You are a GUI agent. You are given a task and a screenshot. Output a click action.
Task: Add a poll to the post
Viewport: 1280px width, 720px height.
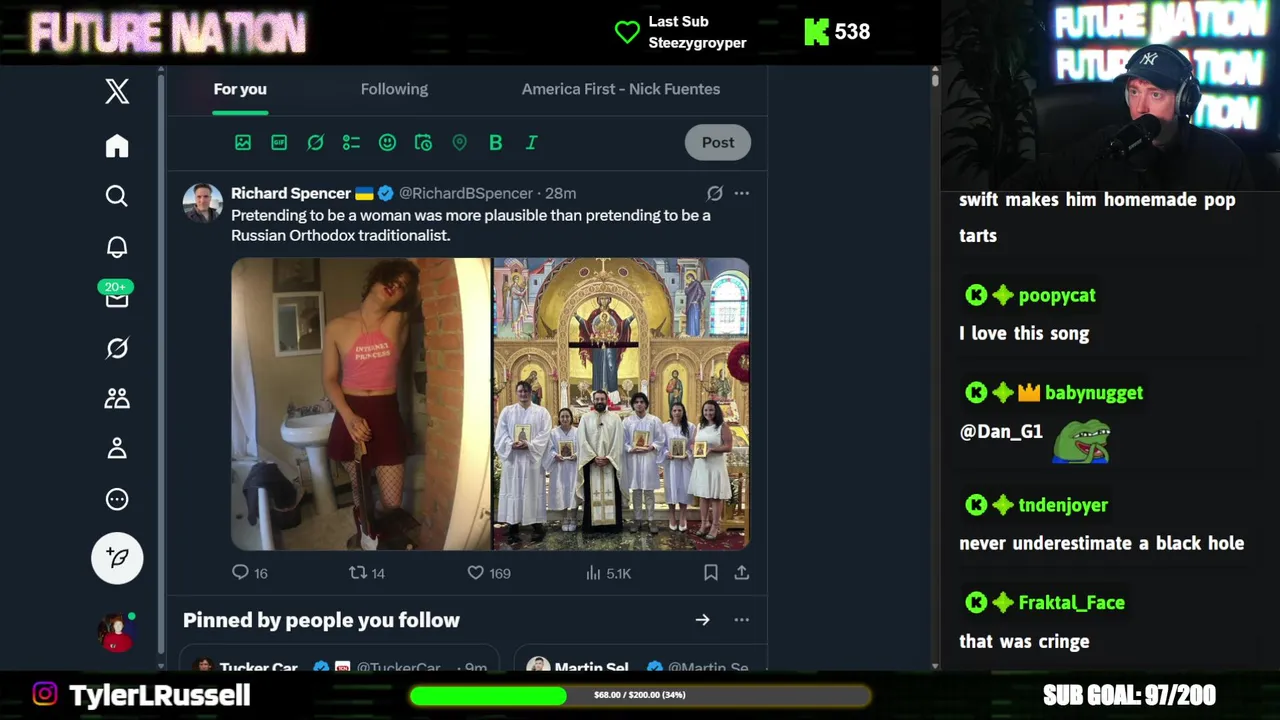[351, 143]
